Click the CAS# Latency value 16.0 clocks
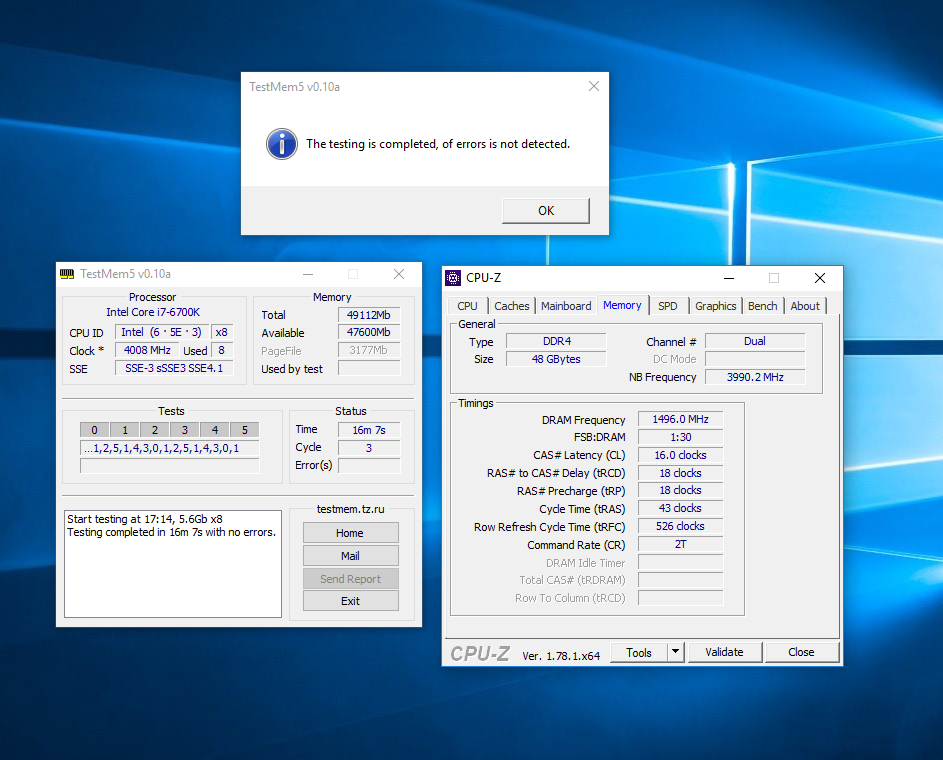The image size is (943, 760). [680, 455]
